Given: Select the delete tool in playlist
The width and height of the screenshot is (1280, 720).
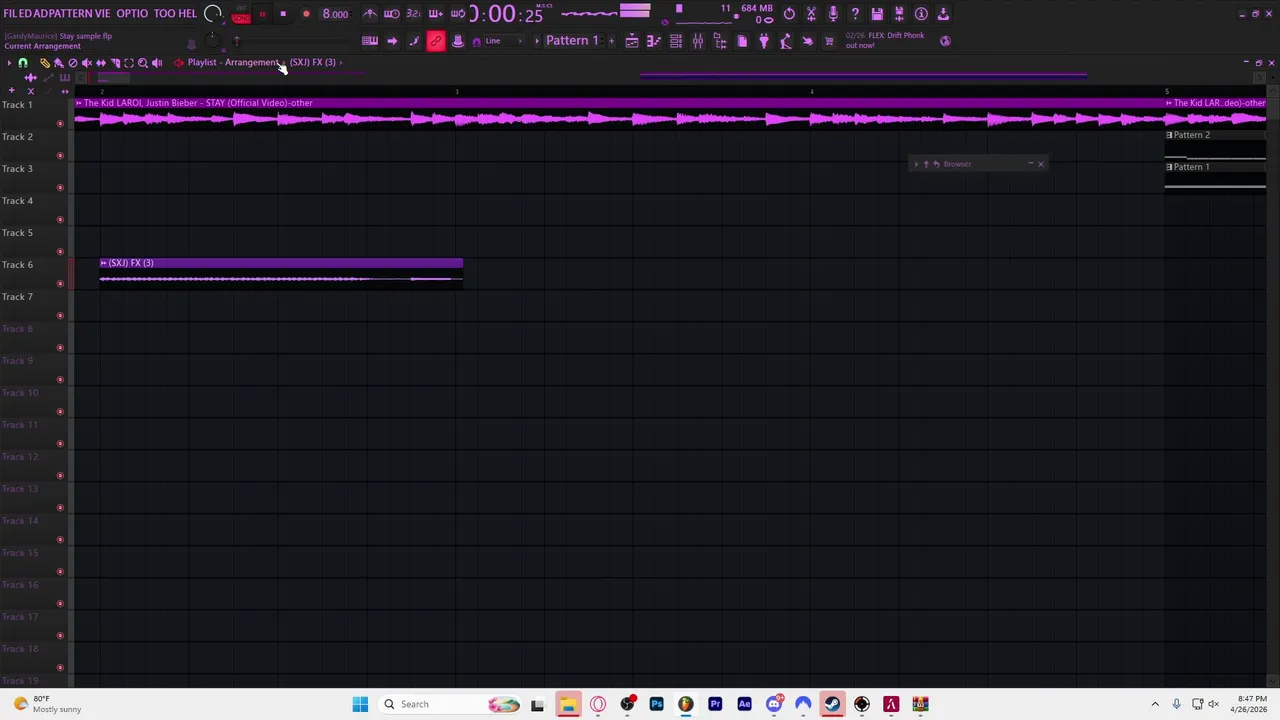Looking at the screenshot, I should (x=73, y=62).
